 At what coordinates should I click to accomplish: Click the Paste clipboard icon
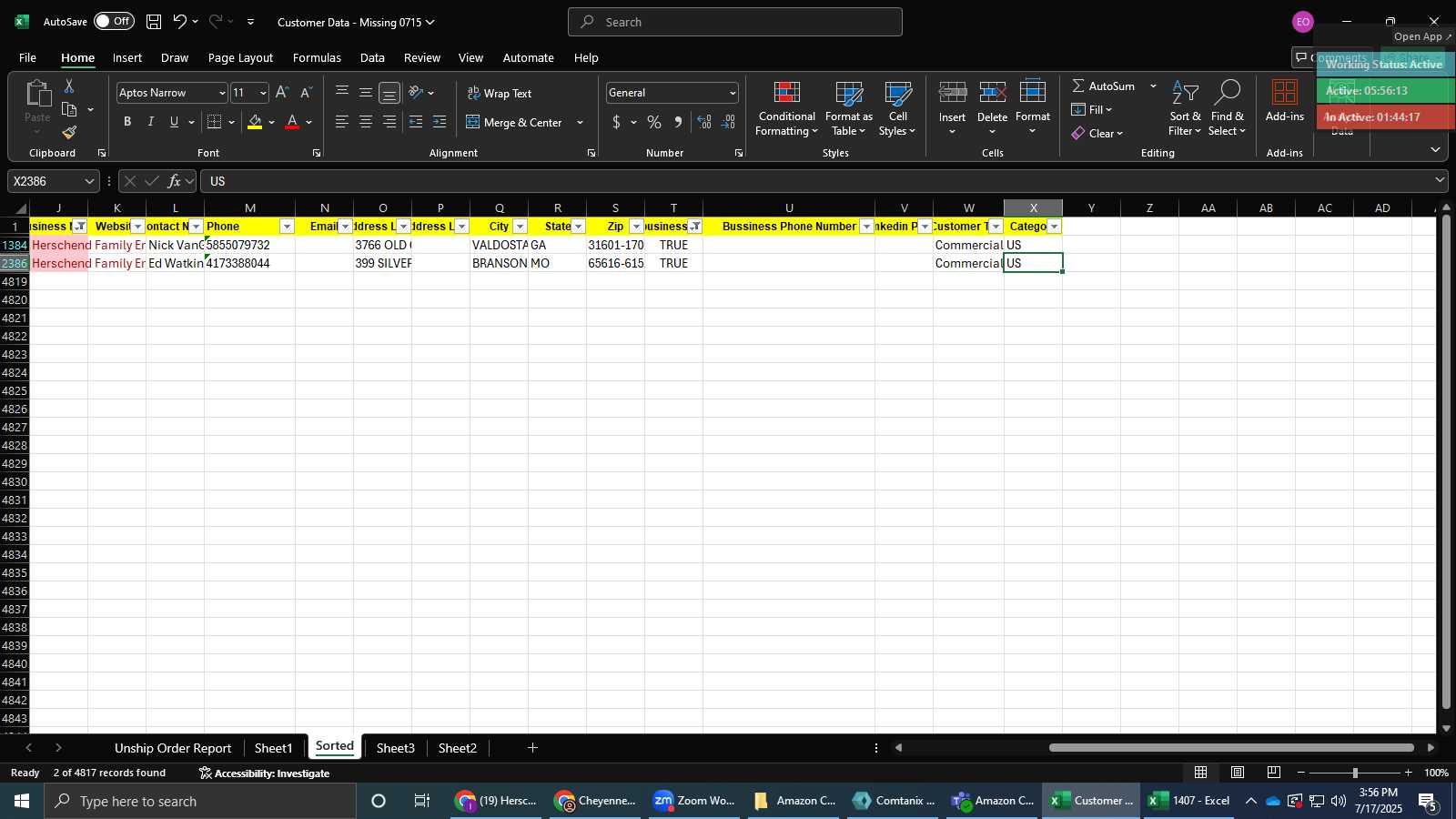click(37, 94)
